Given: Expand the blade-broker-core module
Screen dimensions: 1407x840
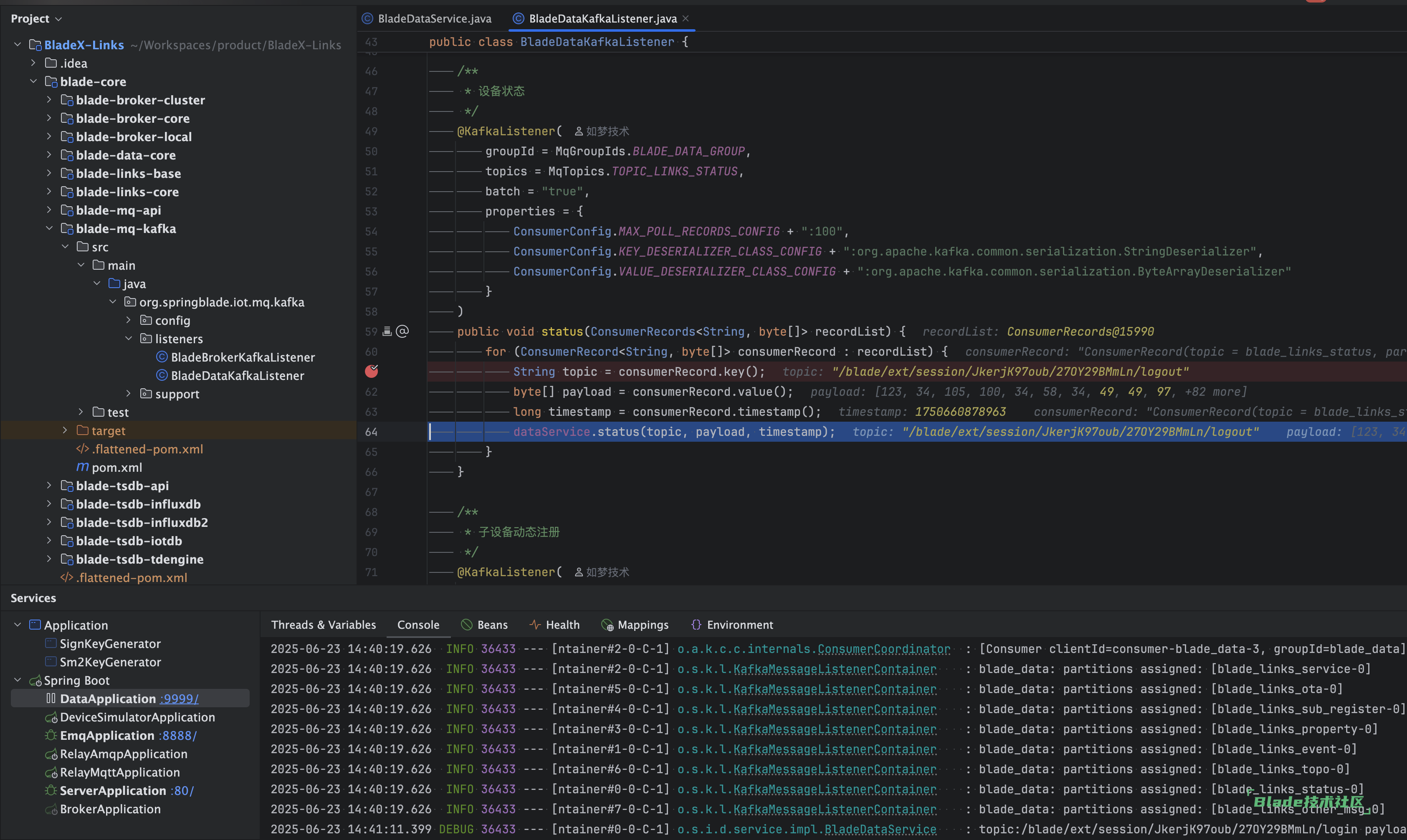Looking at the screenshot, I should tap(49, 118).
